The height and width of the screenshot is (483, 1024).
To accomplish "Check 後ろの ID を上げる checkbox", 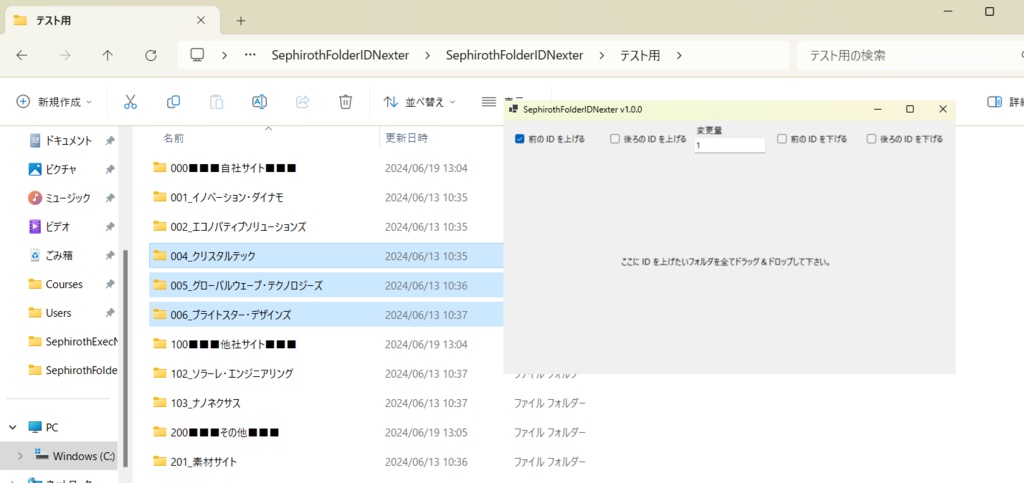I will [x=615, y=139].
